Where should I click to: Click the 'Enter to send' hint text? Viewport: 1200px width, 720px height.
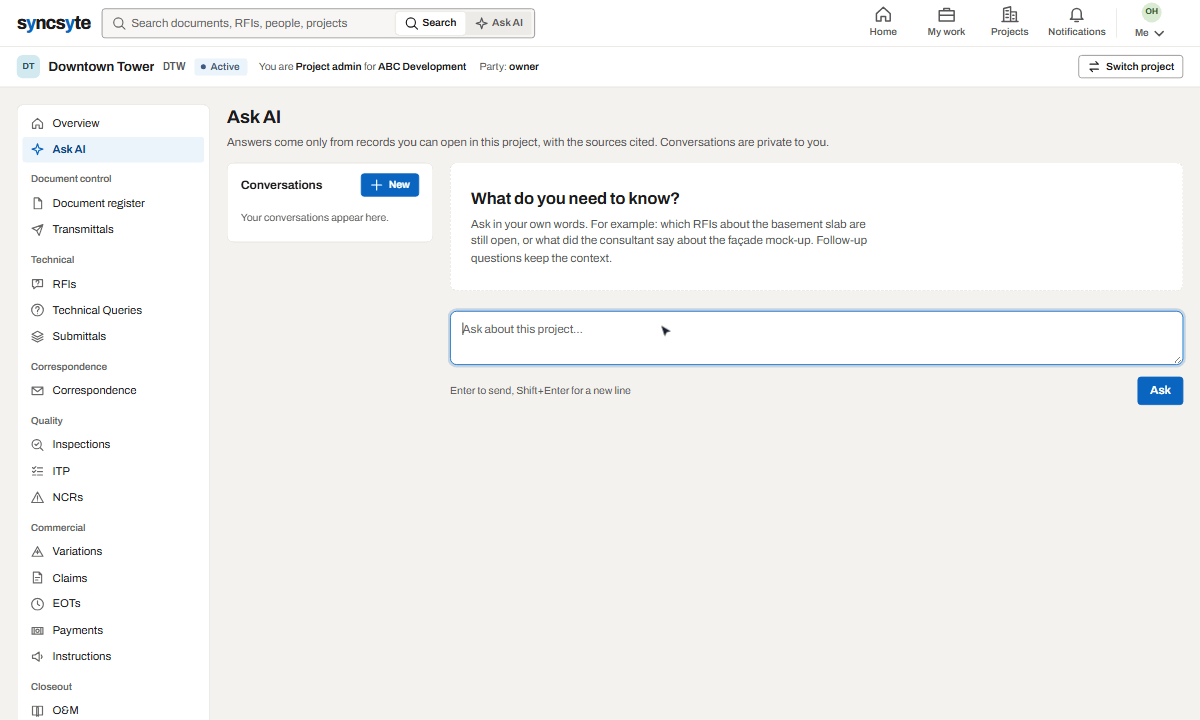(540, 390)
